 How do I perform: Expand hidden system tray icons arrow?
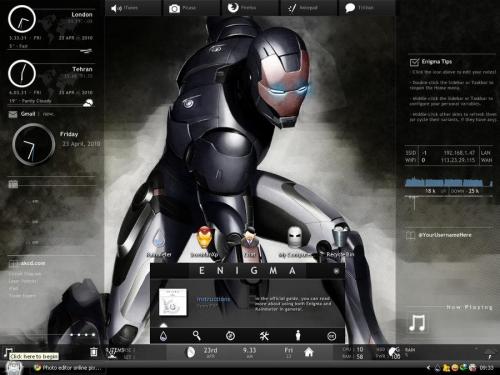(x=429, y=368)
